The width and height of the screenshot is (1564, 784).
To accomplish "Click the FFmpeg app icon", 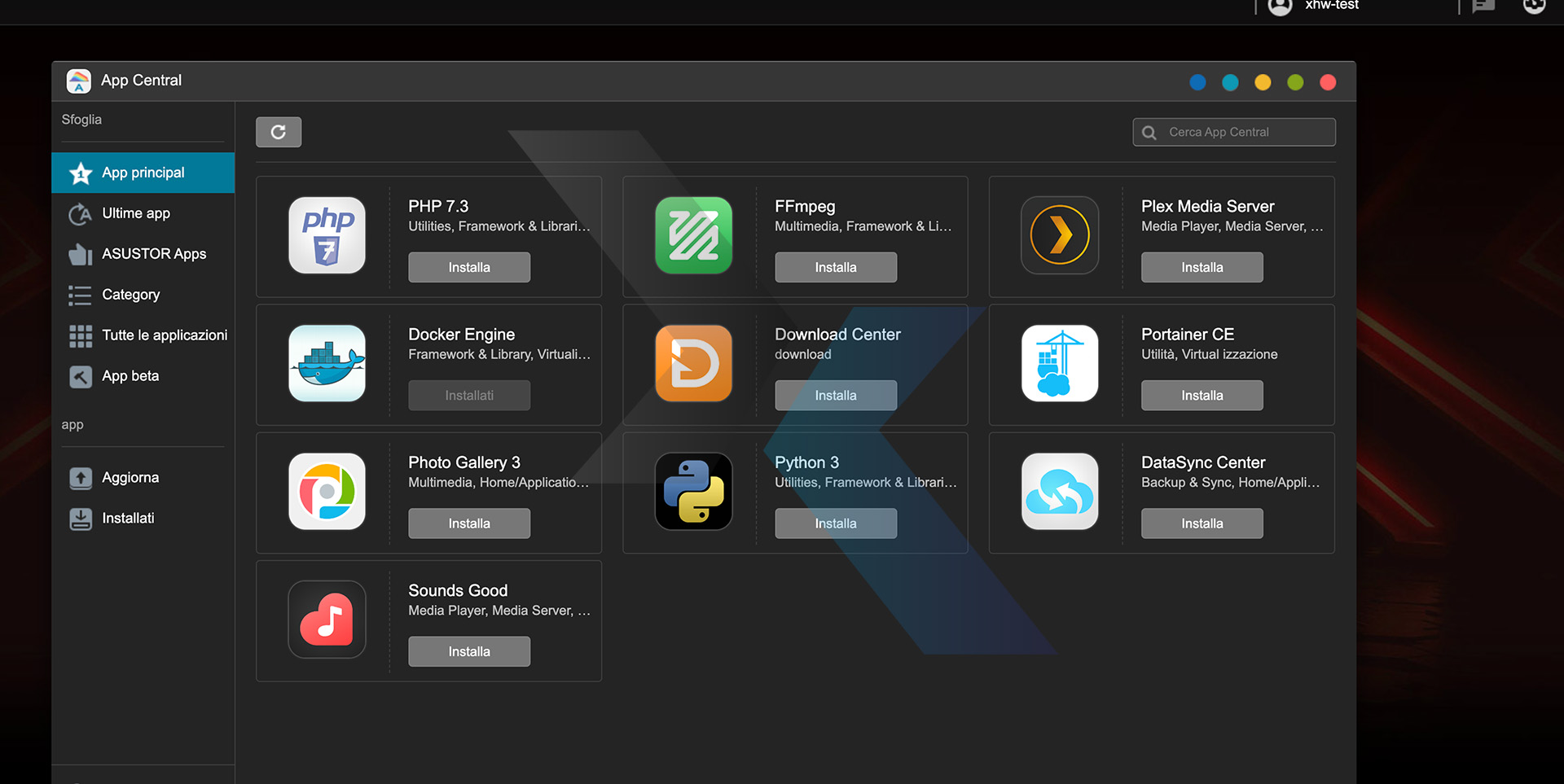I will point(693,235).
